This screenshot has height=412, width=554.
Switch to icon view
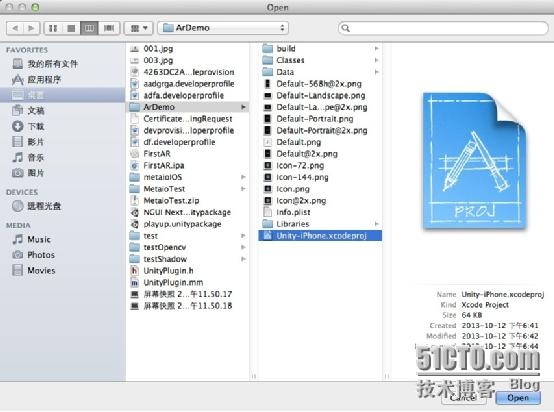[x=53, y=28]
